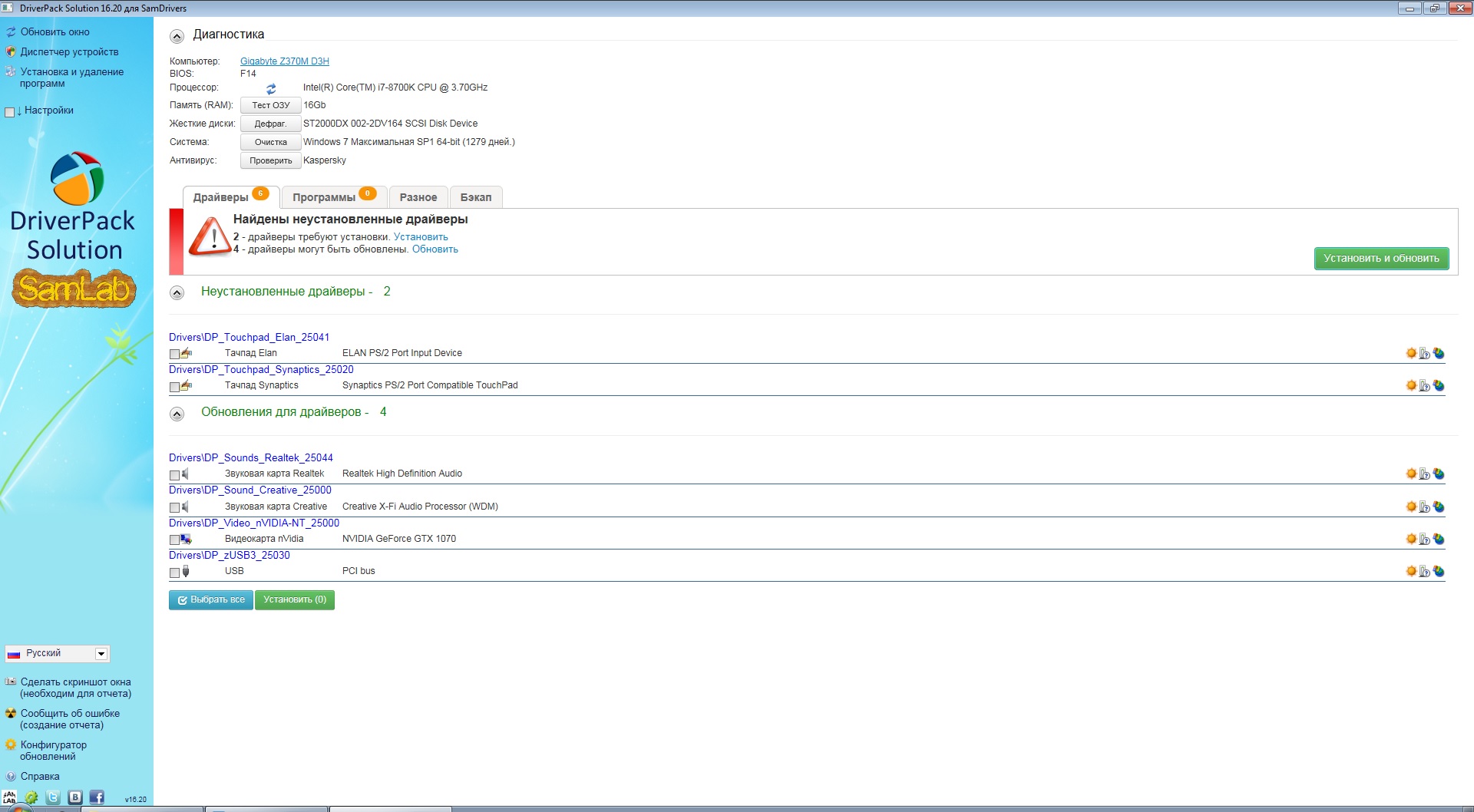Tick the Звуковая карта Creative checkbox
The width and height of the screenshot is (1474, 812).
[x=174, y=507]
